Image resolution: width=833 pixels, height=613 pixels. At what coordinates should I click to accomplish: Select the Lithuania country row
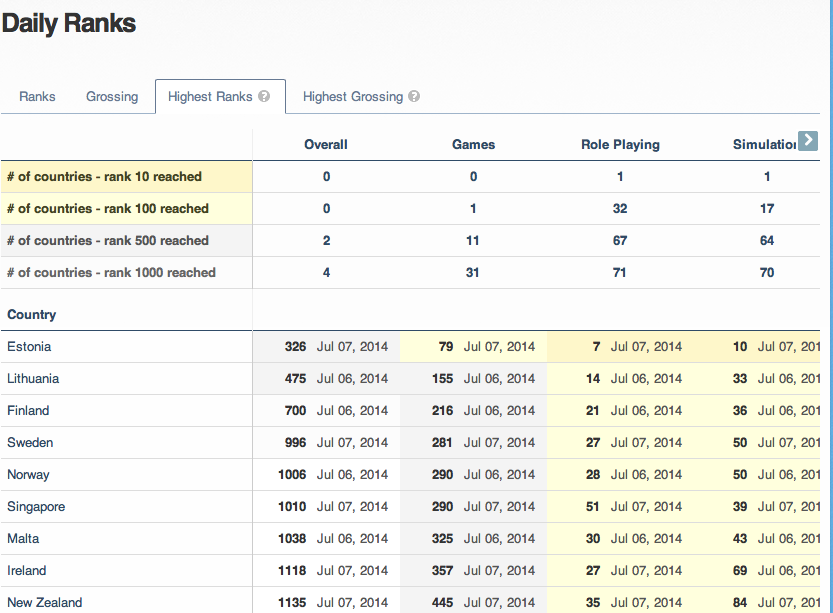(x=33, y=379)
